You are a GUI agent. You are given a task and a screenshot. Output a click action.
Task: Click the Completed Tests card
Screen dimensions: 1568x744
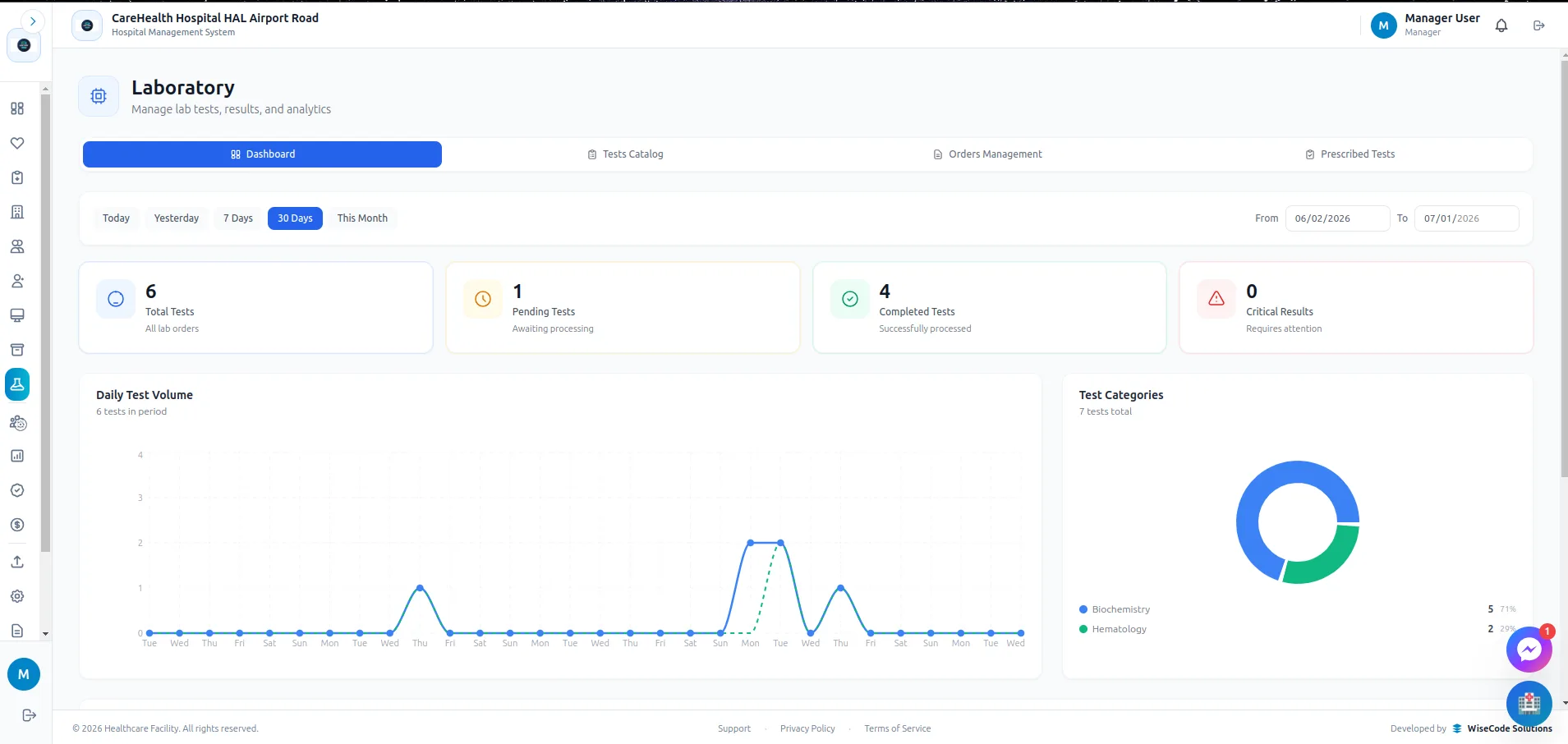coord(990,308)
